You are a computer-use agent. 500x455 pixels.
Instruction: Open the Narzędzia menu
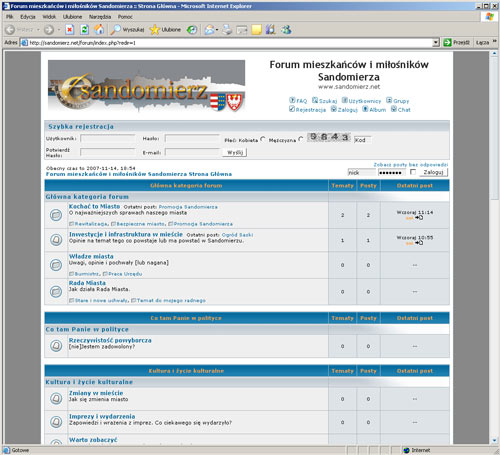[100, 17]
